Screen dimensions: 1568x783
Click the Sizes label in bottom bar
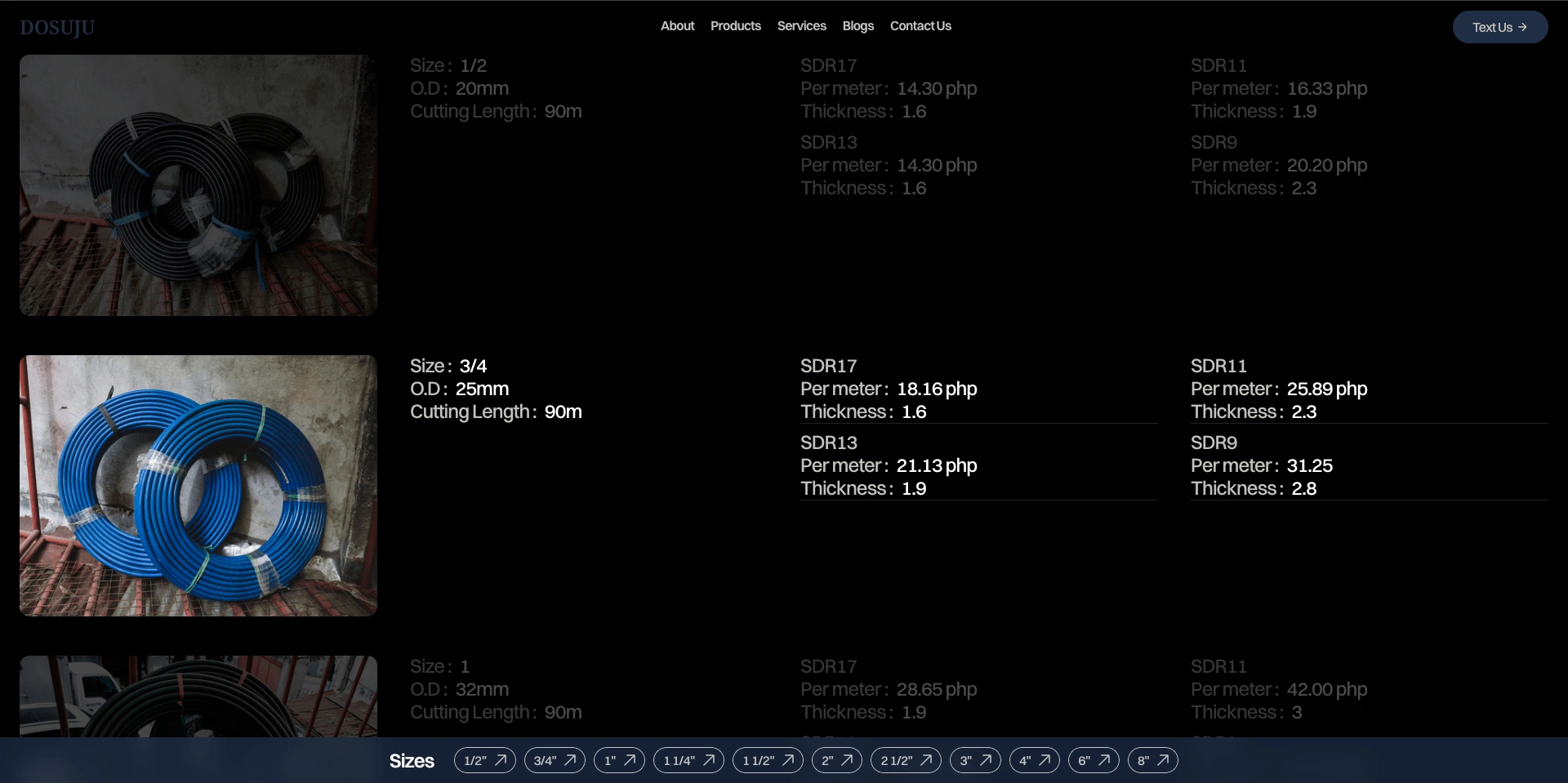point(412,761)
